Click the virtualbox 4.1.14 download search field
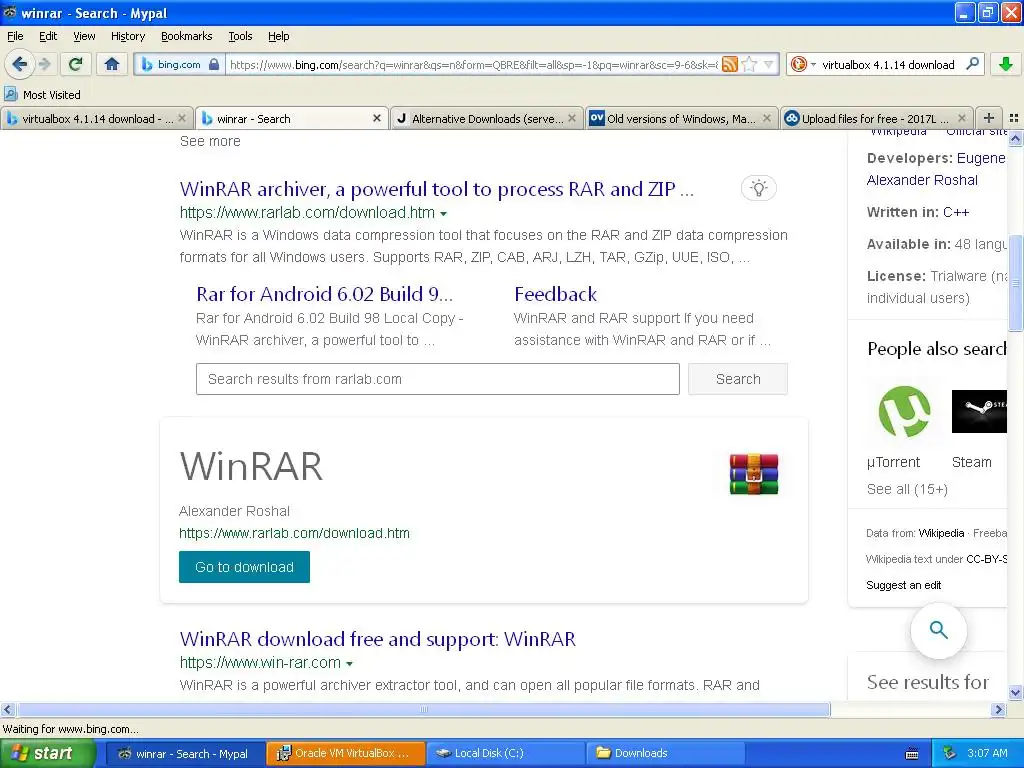1024x768 pixels. (x=888, y=64)
